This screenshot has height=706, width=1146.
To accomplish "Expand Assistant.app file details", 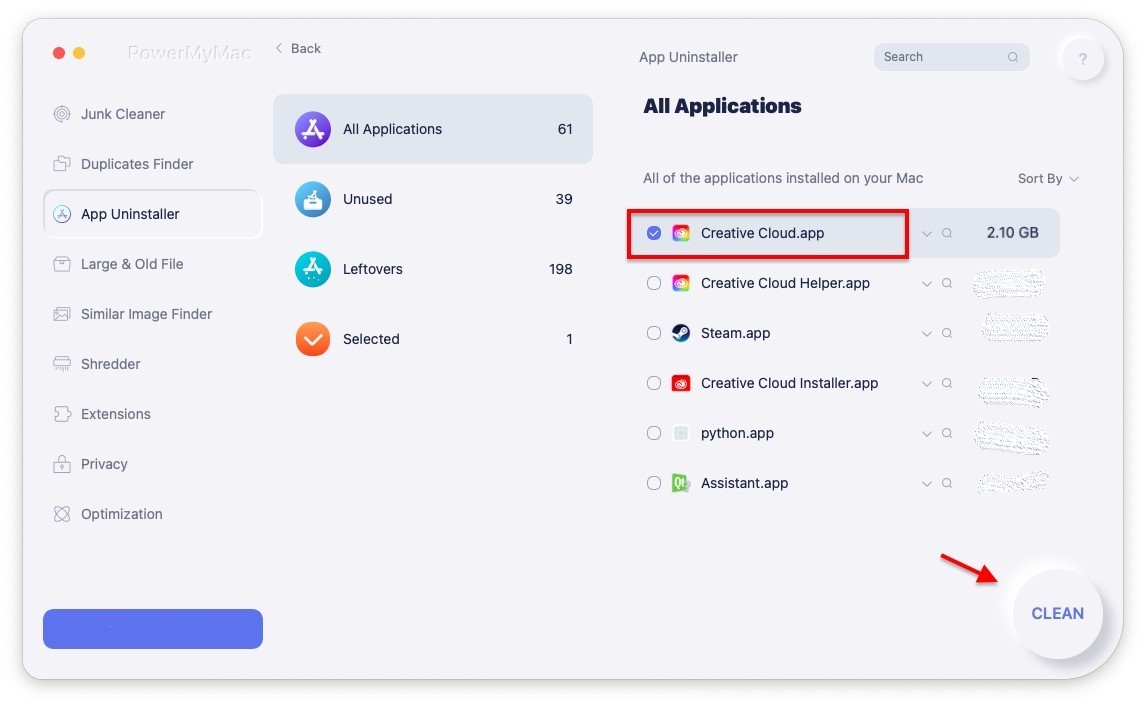I will click(926, 483).
